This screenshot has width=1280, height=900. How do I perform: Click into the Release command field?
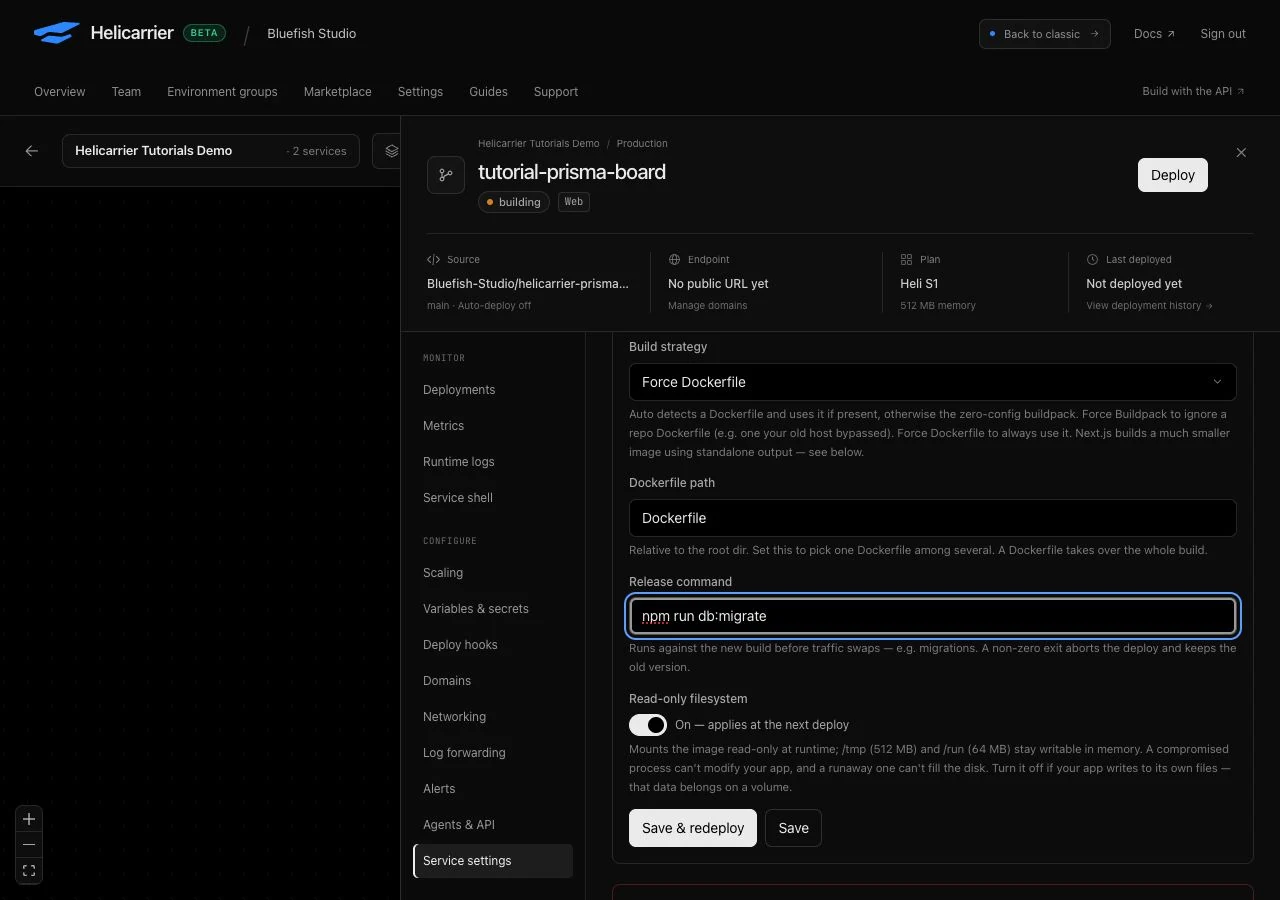(932, 616)
